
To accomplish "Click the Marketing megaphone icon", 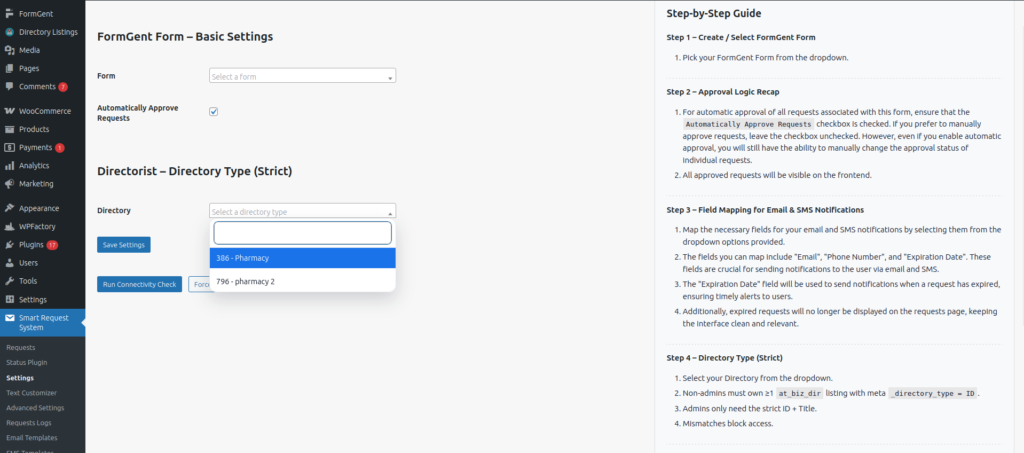I will coord(9,184).
